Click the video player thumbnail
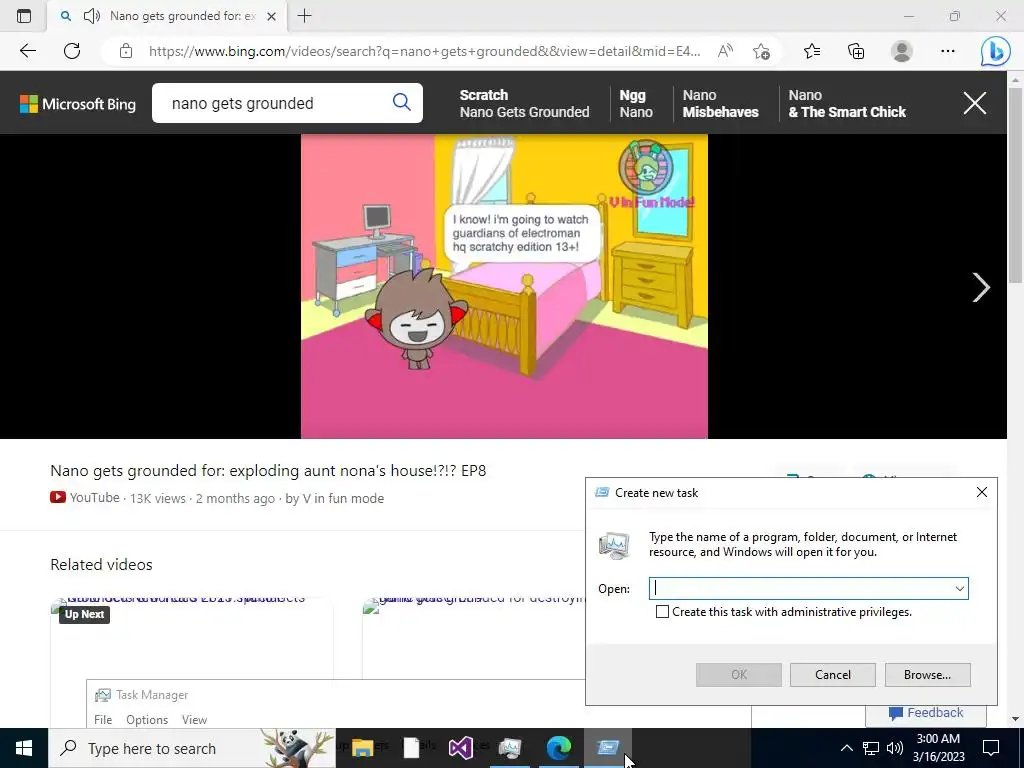This screenshot has height=768, width=1024. (x=504, y=287)
